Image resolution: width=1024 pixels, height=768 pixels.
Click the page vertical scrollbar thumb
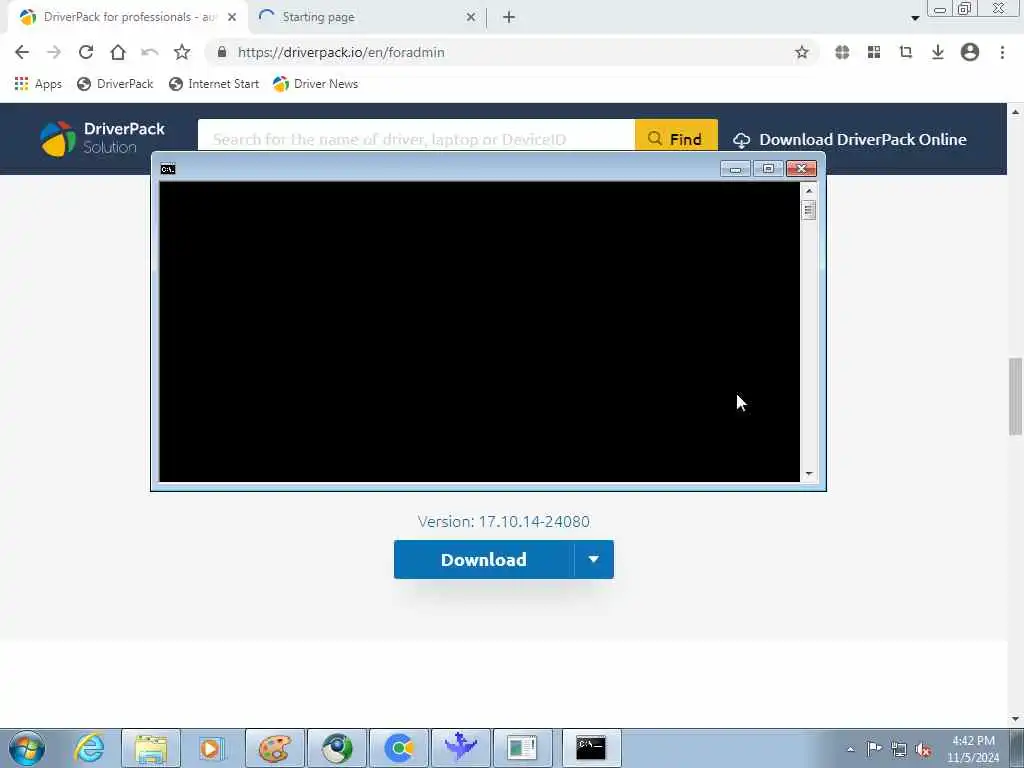pos(1015,396)
